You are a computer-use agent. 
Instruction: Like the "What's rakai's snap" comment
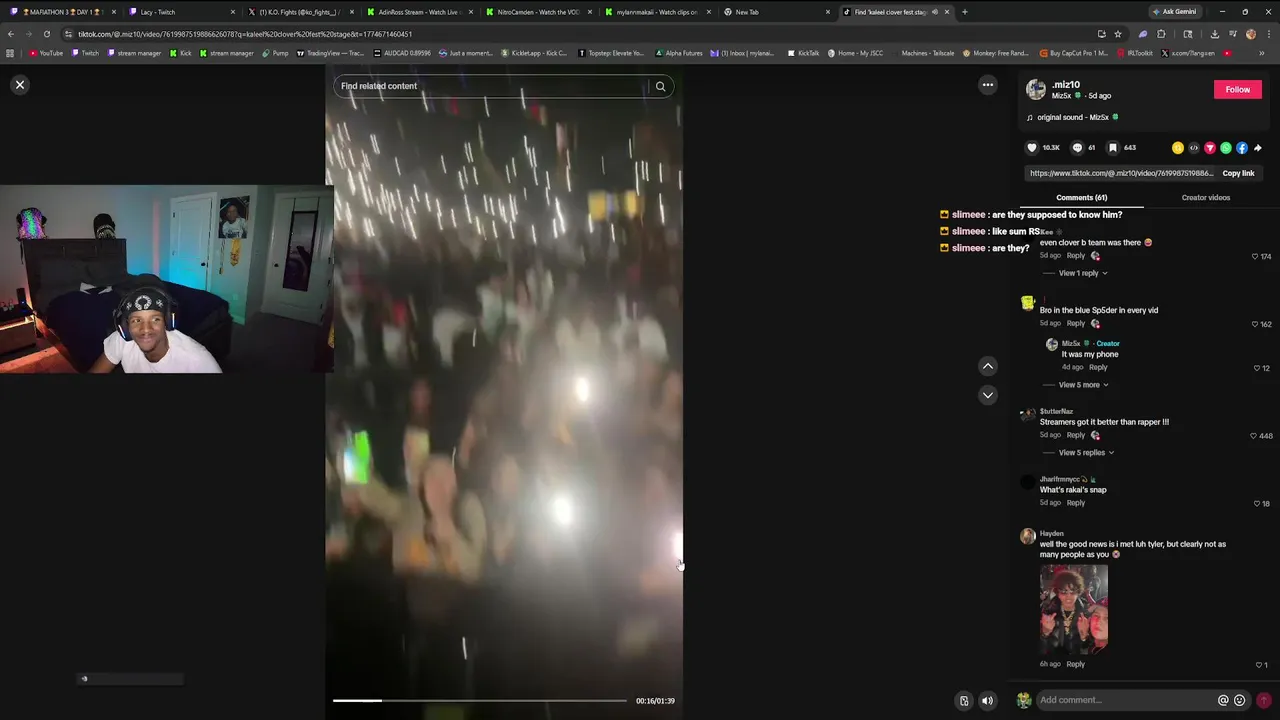pyautogui.click(x=1258, y=504)
